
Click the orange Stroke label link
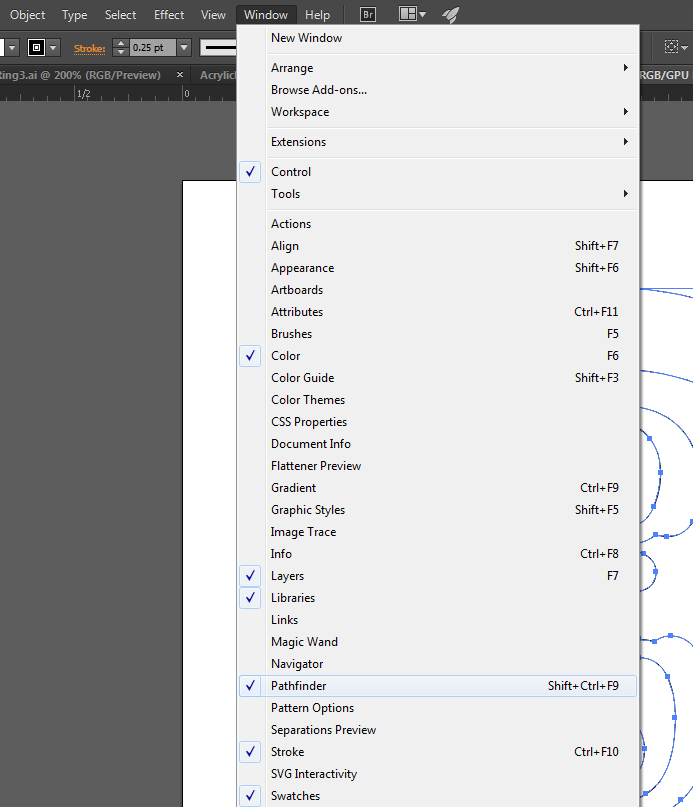click(x=90, y=48)
